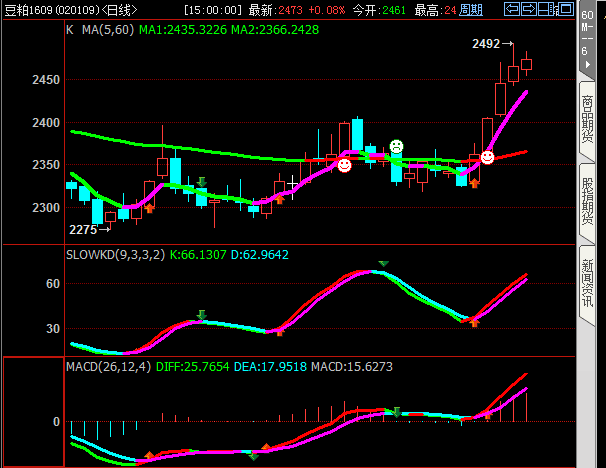This screenshot has height=468, width=606.
Task: Click the DIFF:25.7654 value
Action: point(192,366)
